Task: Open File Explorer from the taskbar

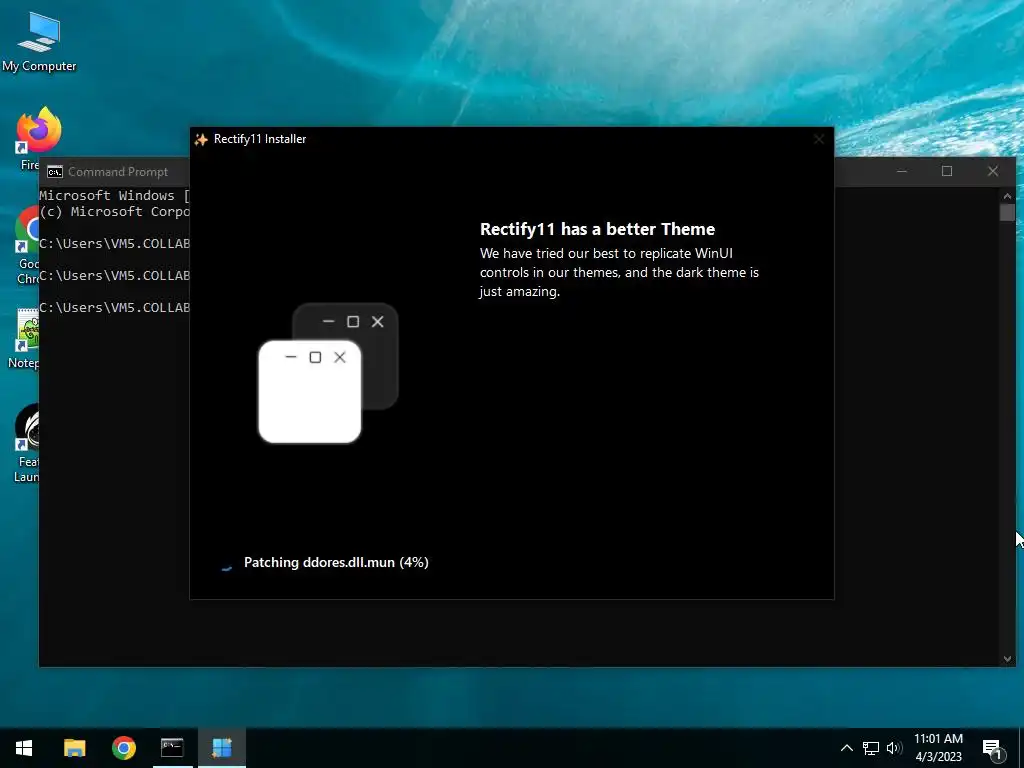Action: point(74,748)
